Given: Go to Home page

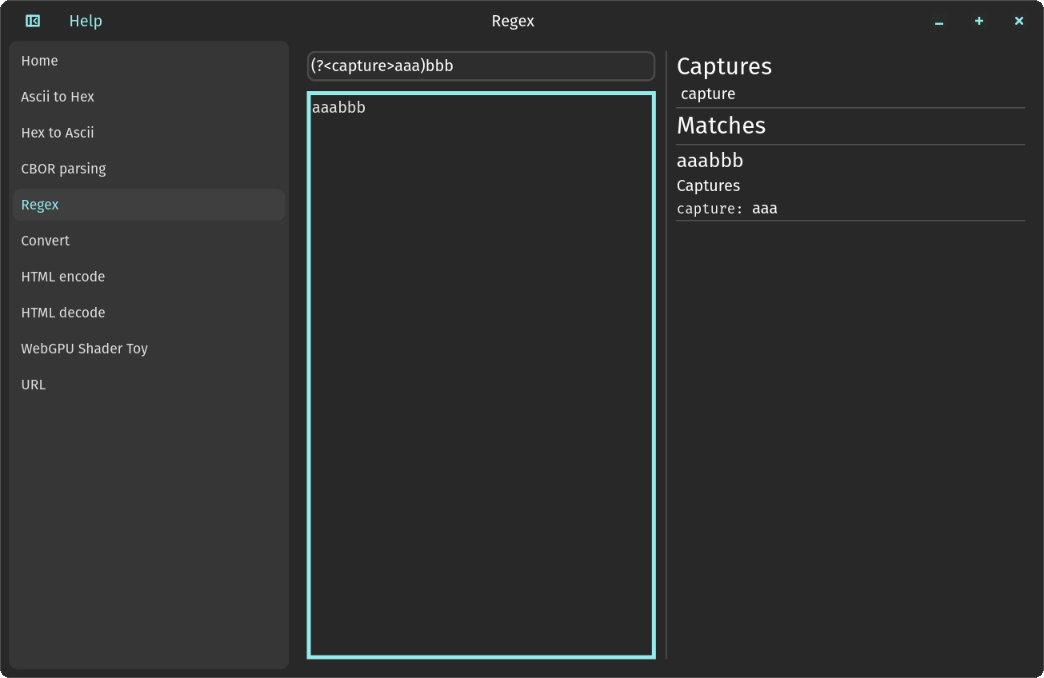Looking at the screenshot, I should coord(149,61).
